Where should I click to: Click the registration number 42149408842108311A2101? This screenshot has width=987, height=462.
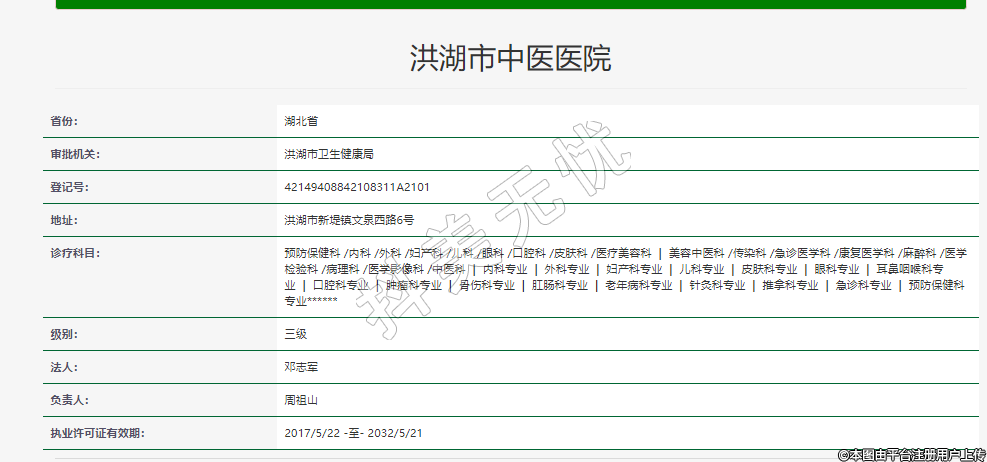357,187
